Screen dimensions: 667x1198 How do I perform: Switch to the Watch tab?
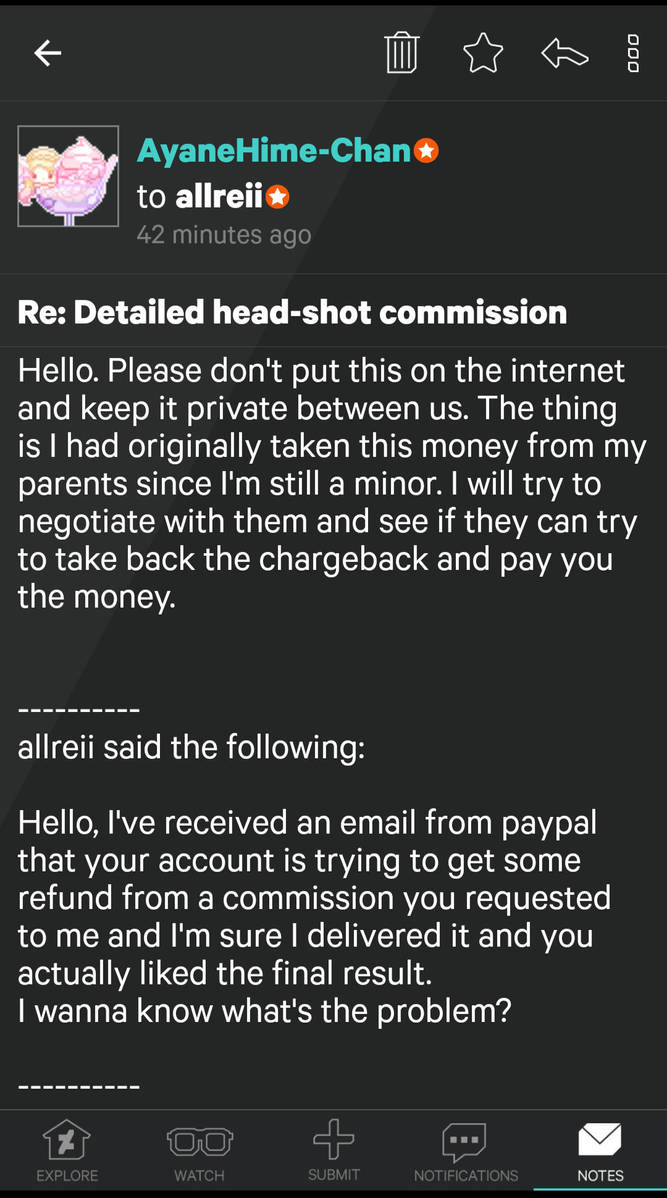pyautogui.click(x=199, y=1150)
